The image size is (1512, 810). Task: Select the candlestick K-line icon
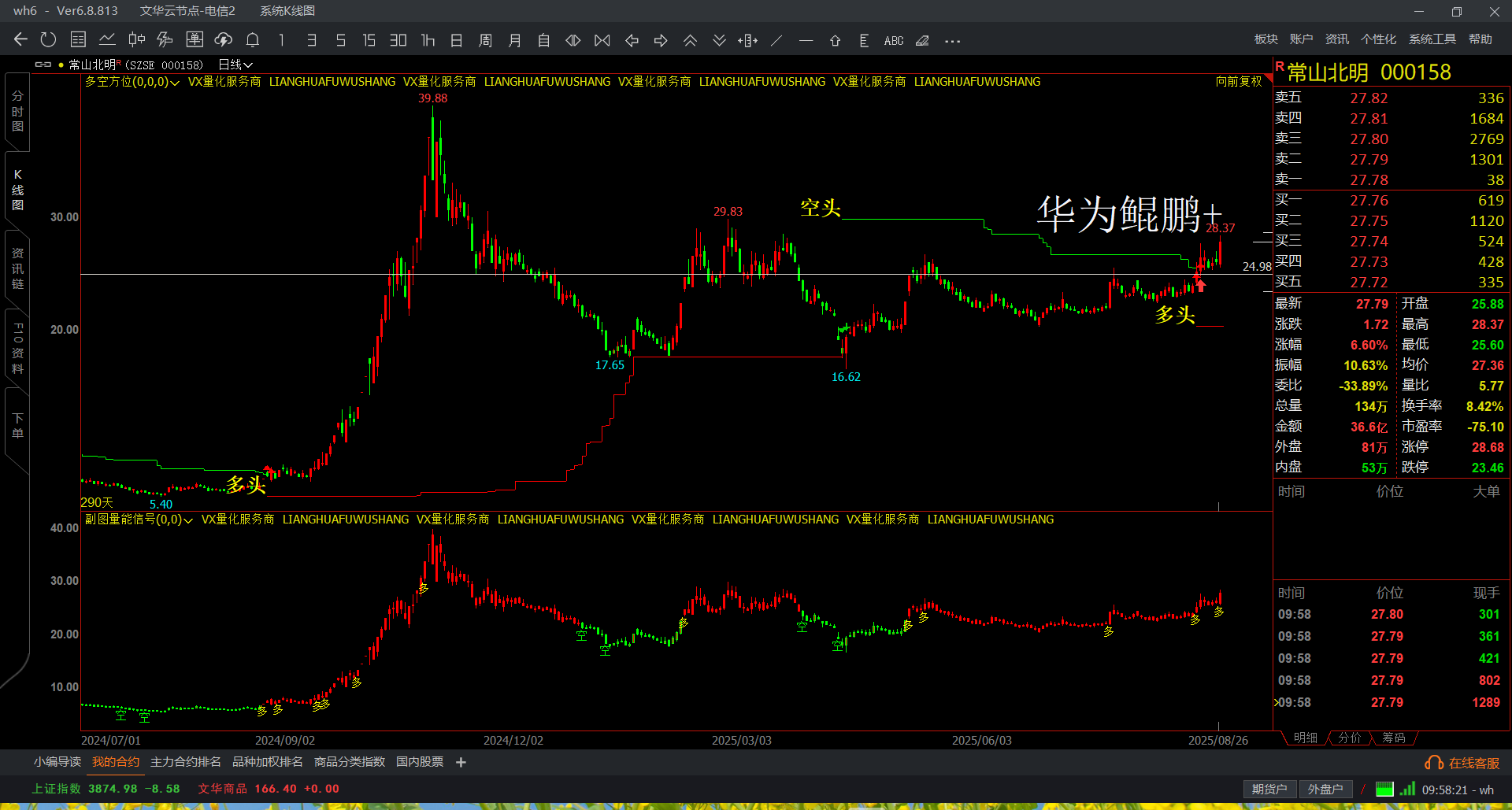pyautogui.click(x=136, y=39)
